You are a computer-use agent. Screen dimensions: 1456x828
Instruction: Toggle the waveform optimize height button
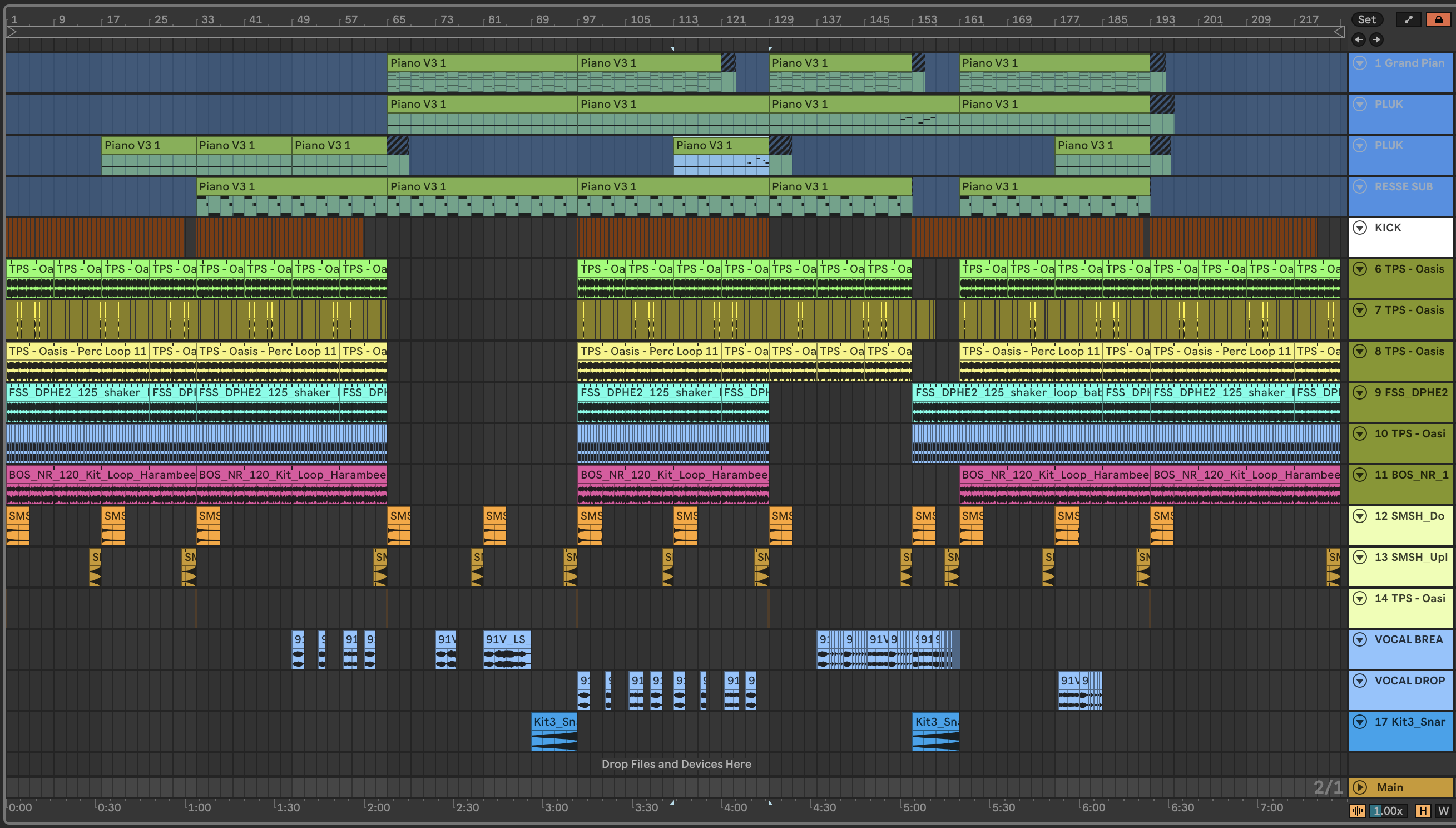pyautogui.click(x=1357, y=810)
